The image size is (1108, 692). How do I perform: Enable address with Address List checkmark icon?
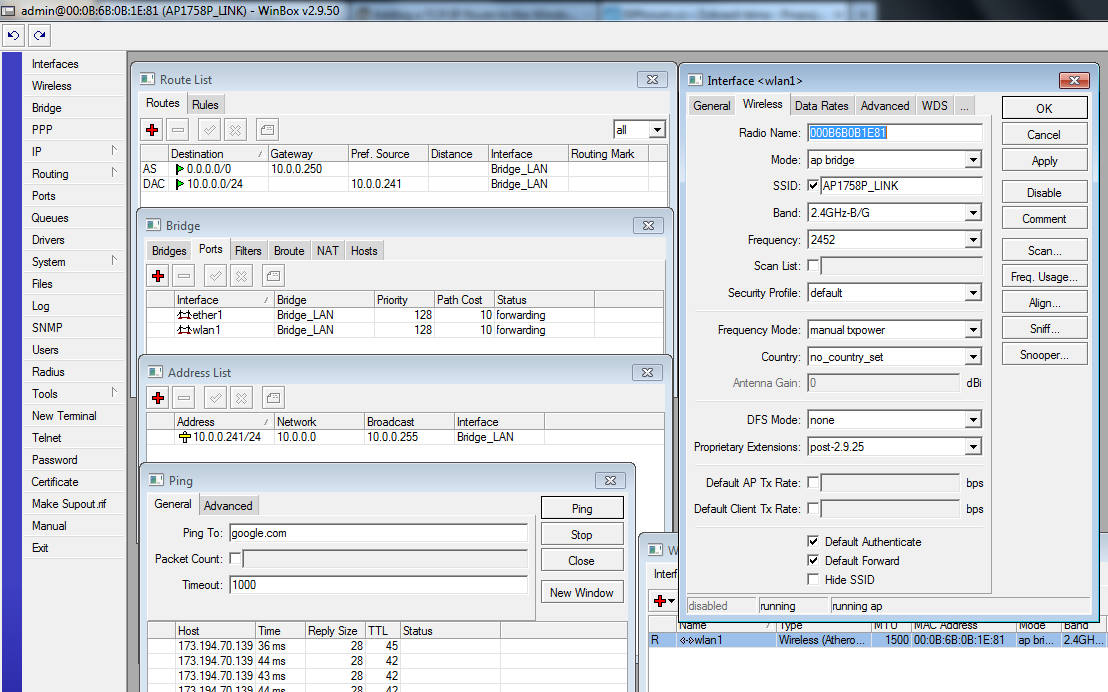tap(216, 397)
